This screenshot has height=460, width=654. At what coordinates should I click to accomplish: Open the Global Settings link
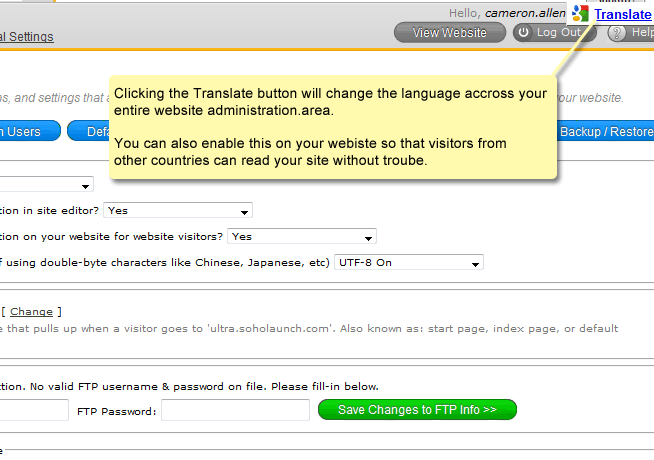[26, 37]
